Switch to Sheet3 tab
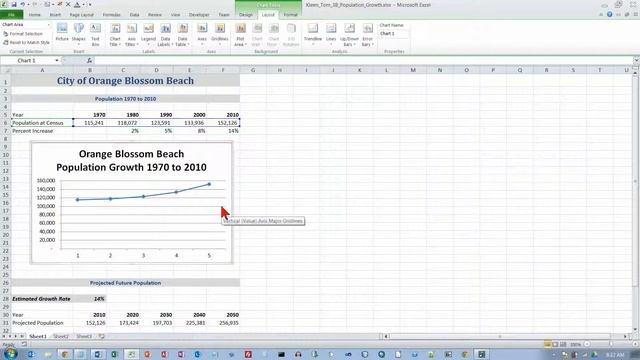 point(84,336)
